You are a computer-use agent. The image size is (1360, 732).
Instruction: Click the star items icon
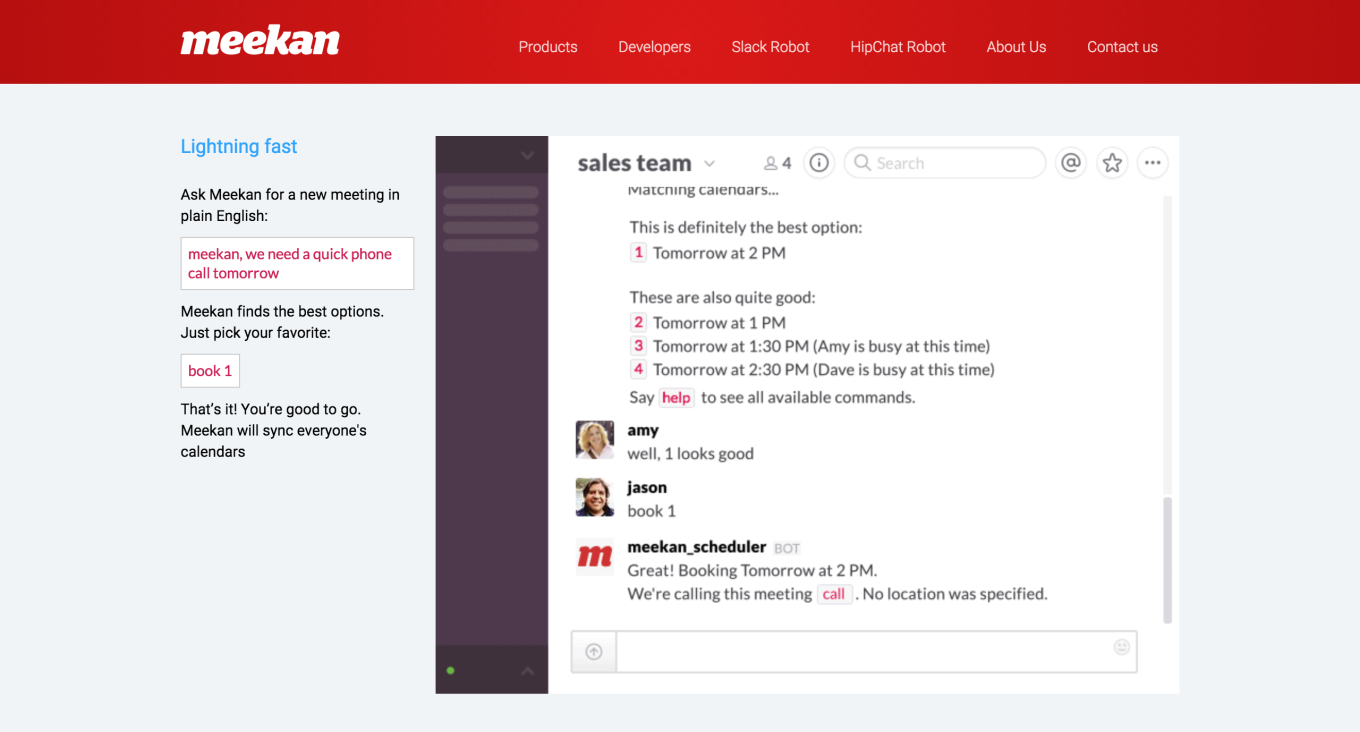tap(1112, 163)
